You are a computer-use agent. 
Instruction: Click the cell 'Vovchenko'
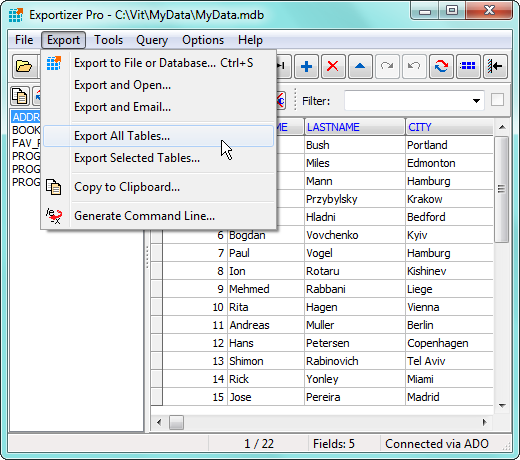pos(355,235)
